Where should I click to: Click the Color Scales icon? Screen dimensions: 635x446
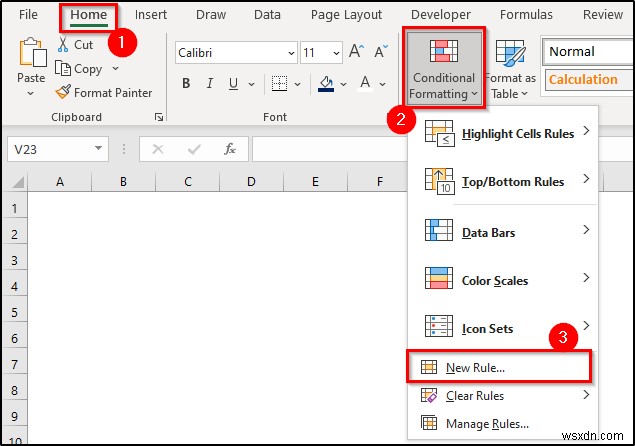[x=439, y=277]
